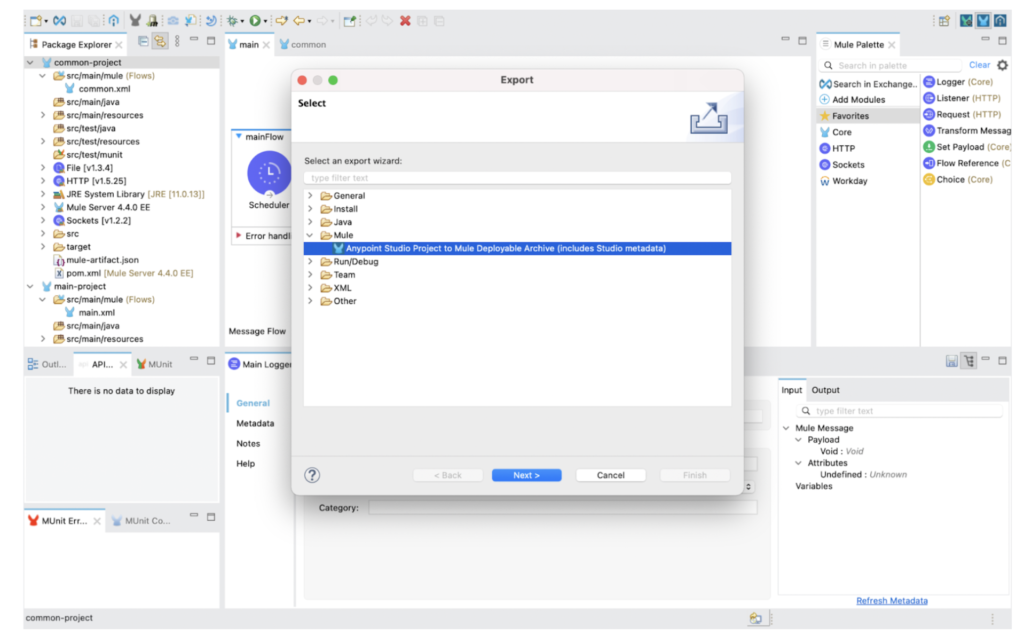Click Search in Exchange icon
1024x643 pixels.
pyautogui.click(x=825, y=84)
